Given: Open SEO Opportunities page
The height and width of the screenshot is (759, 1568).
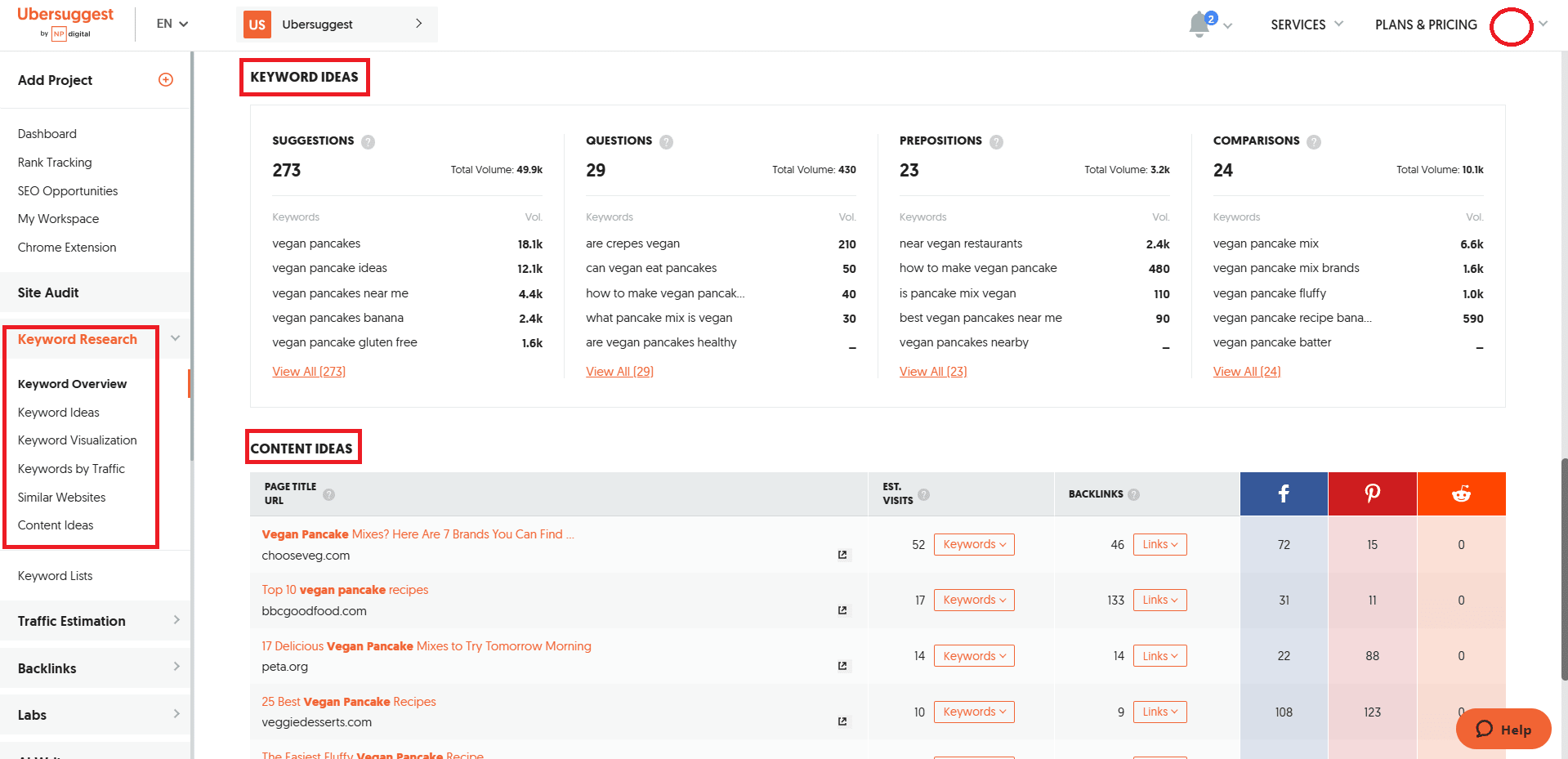Looking at the screenshot, I should tap(68, 191).
